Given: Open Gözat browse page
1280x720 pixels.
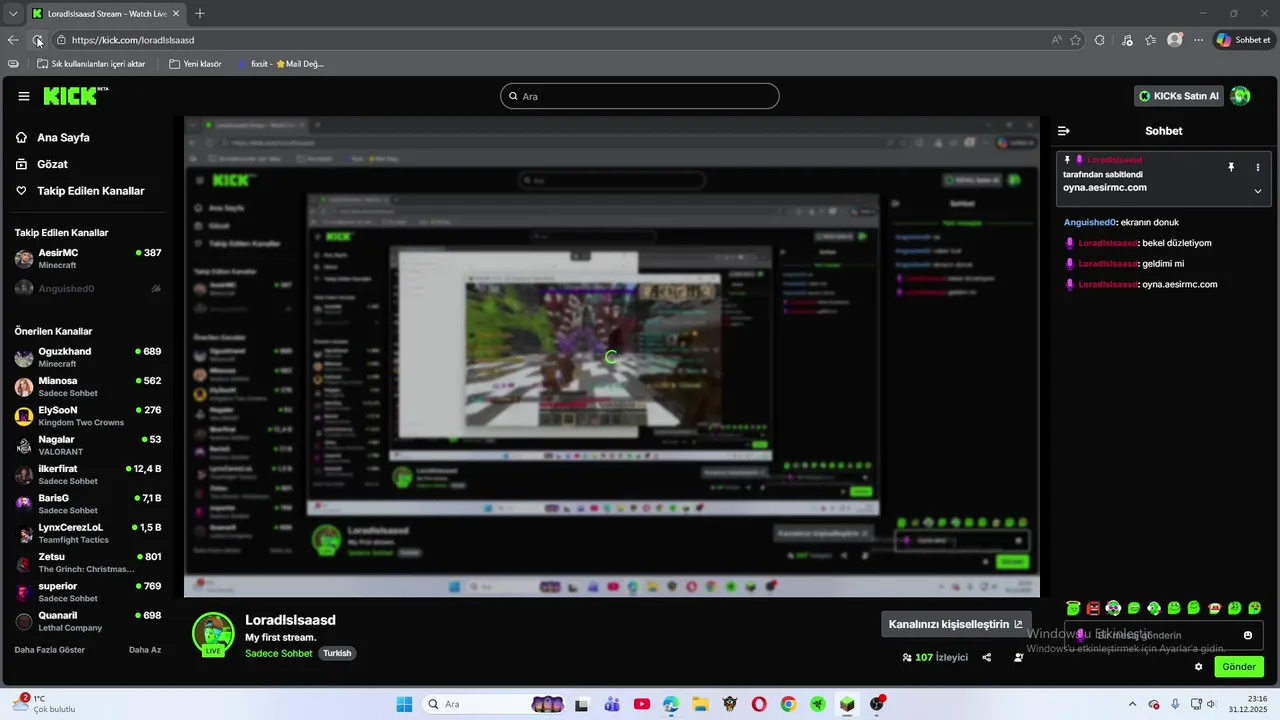Looking at the screenshot, I should click(52, 164).
